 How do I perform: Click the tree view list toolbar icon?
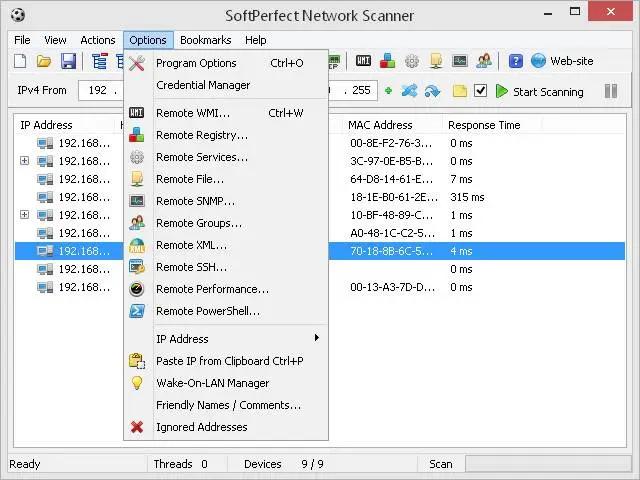pos(99,61)
